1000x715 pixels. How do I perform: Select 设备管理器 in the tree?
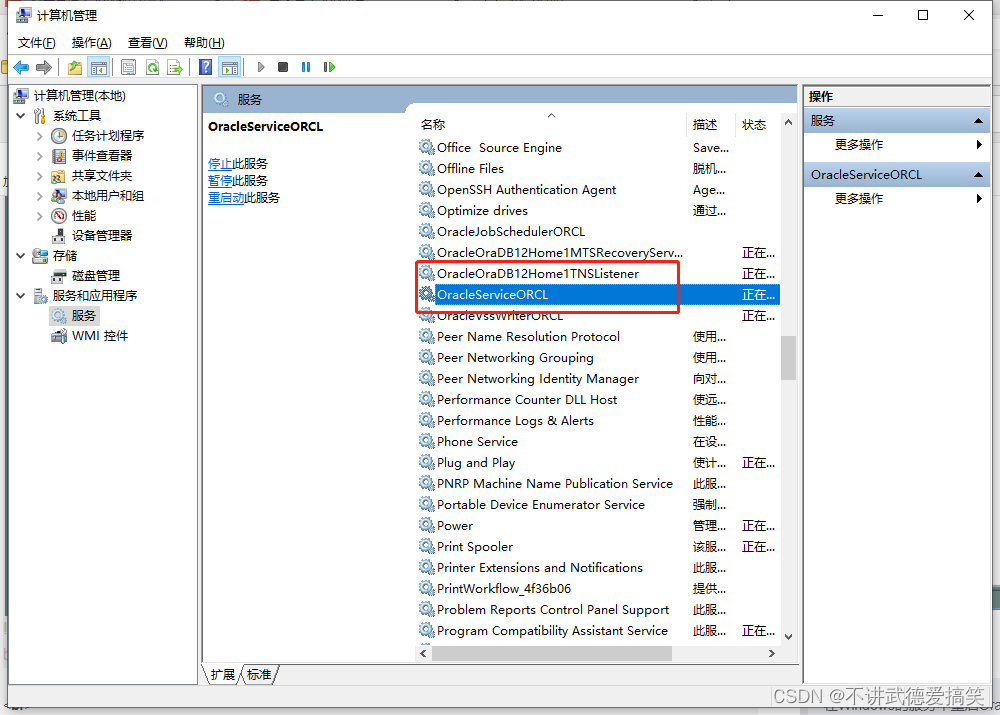101,236
